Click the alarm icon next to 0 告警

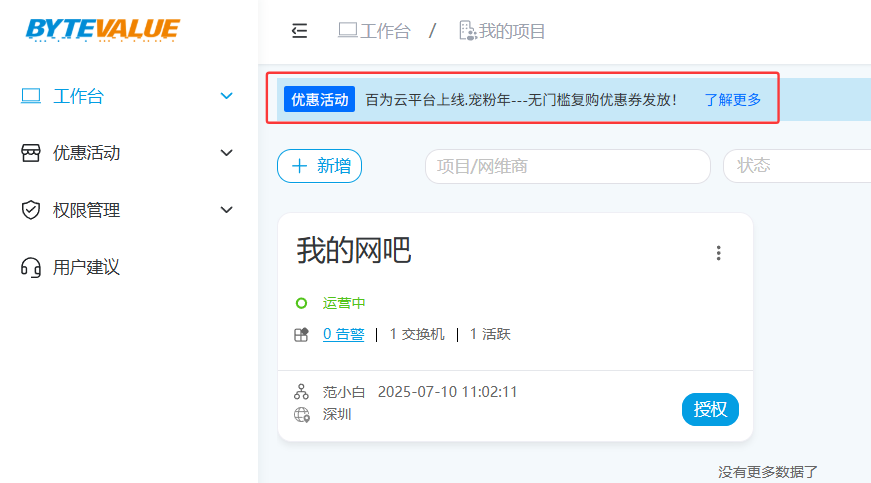301,335
